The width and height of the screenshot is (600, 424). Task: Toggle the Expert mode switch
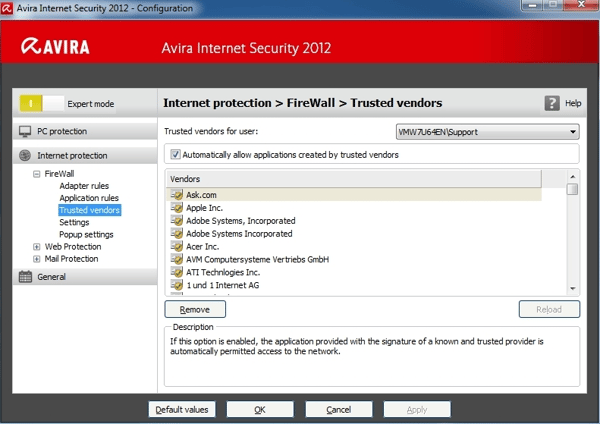click(41, 104)
